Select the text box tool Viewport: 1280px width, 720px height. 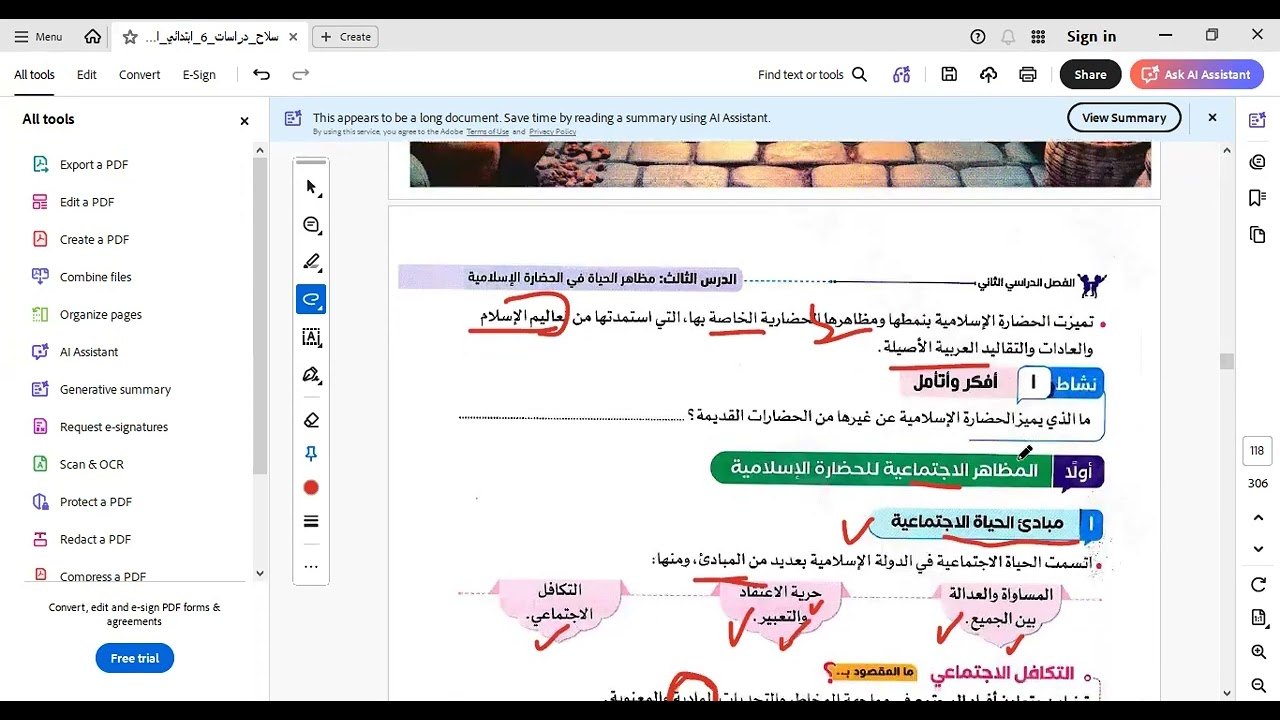pos(311,338)
